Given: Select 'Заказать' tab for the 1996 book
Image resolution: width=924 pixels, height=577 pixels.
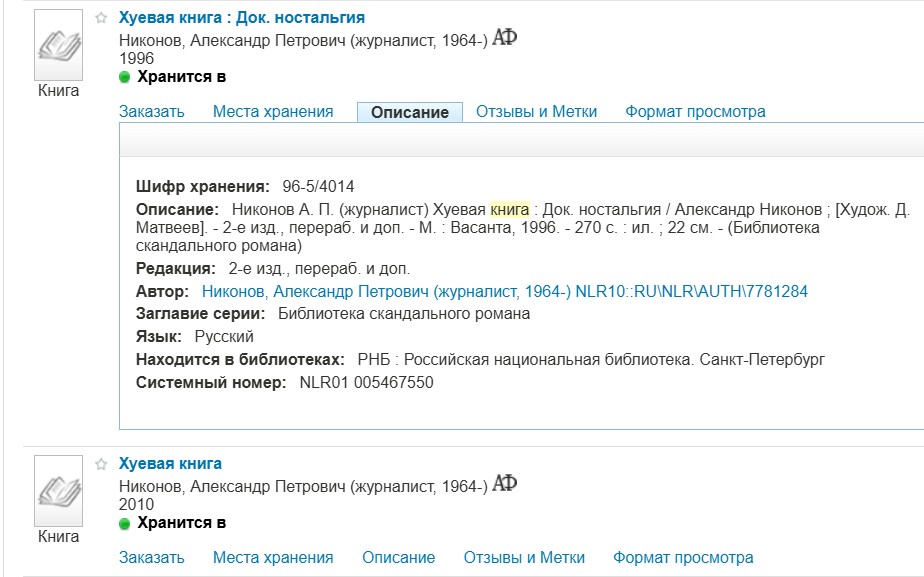Looking at the screenshot, I should [x=151, y=111].
